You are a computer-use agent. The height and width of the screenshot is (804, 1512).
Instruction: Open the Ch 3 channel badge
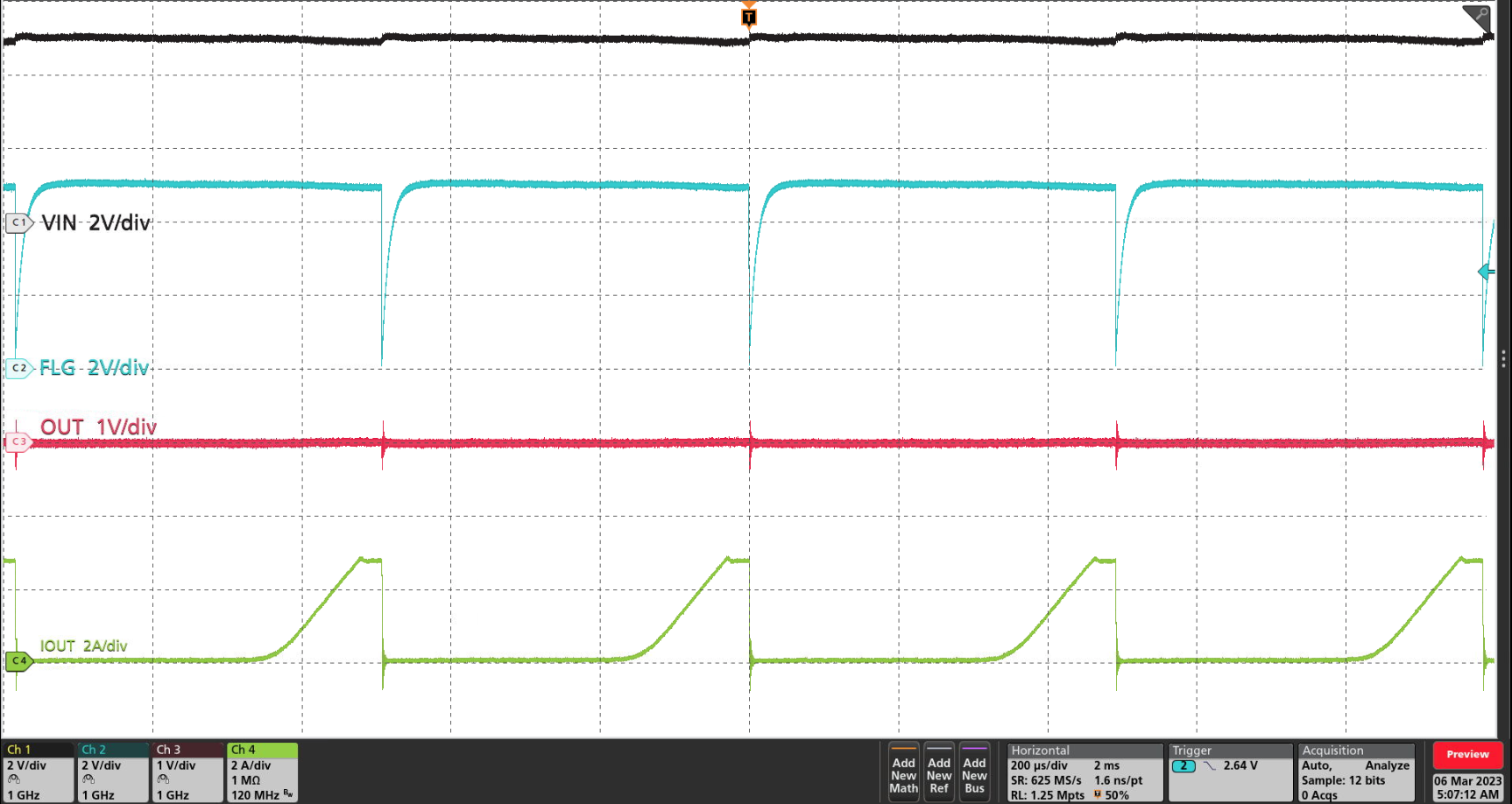187,772
